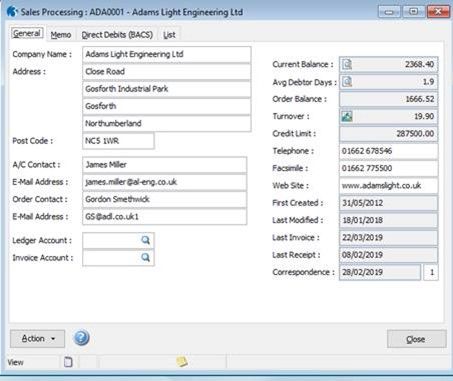Click the Northumberland address field
Image resolution: width=453 pixels, height=381 pixels.
[167, 124]
